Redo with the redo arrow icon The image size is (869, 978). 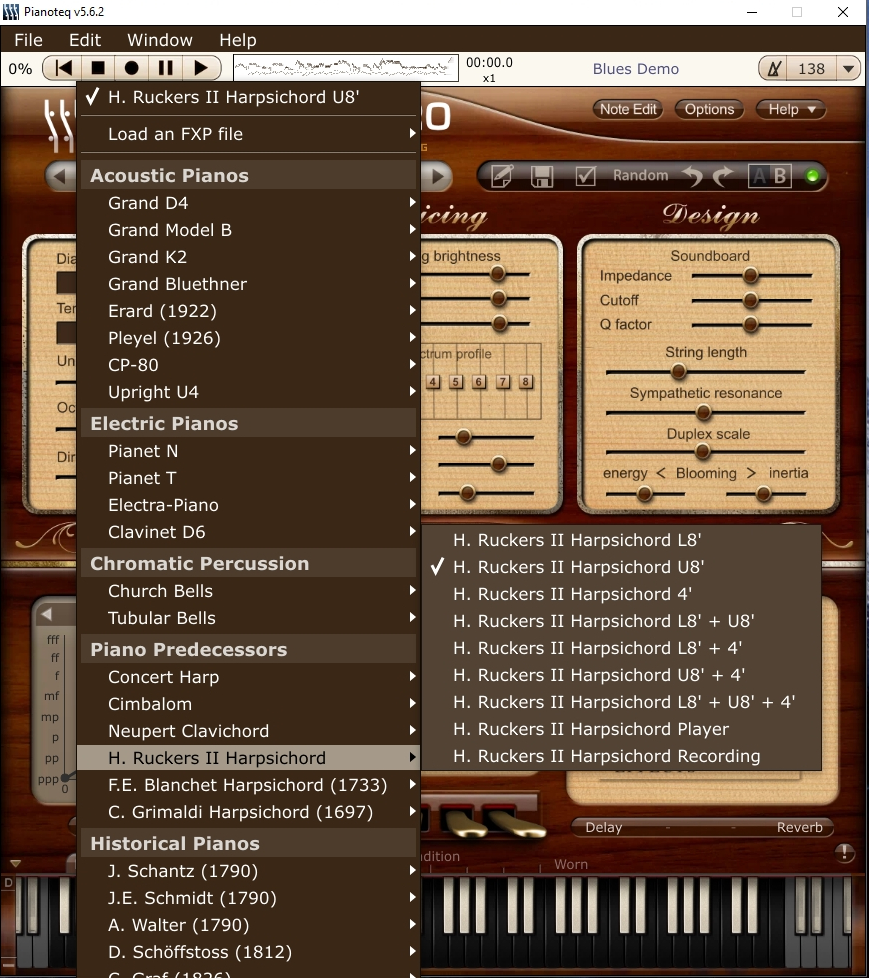[723, 177]
